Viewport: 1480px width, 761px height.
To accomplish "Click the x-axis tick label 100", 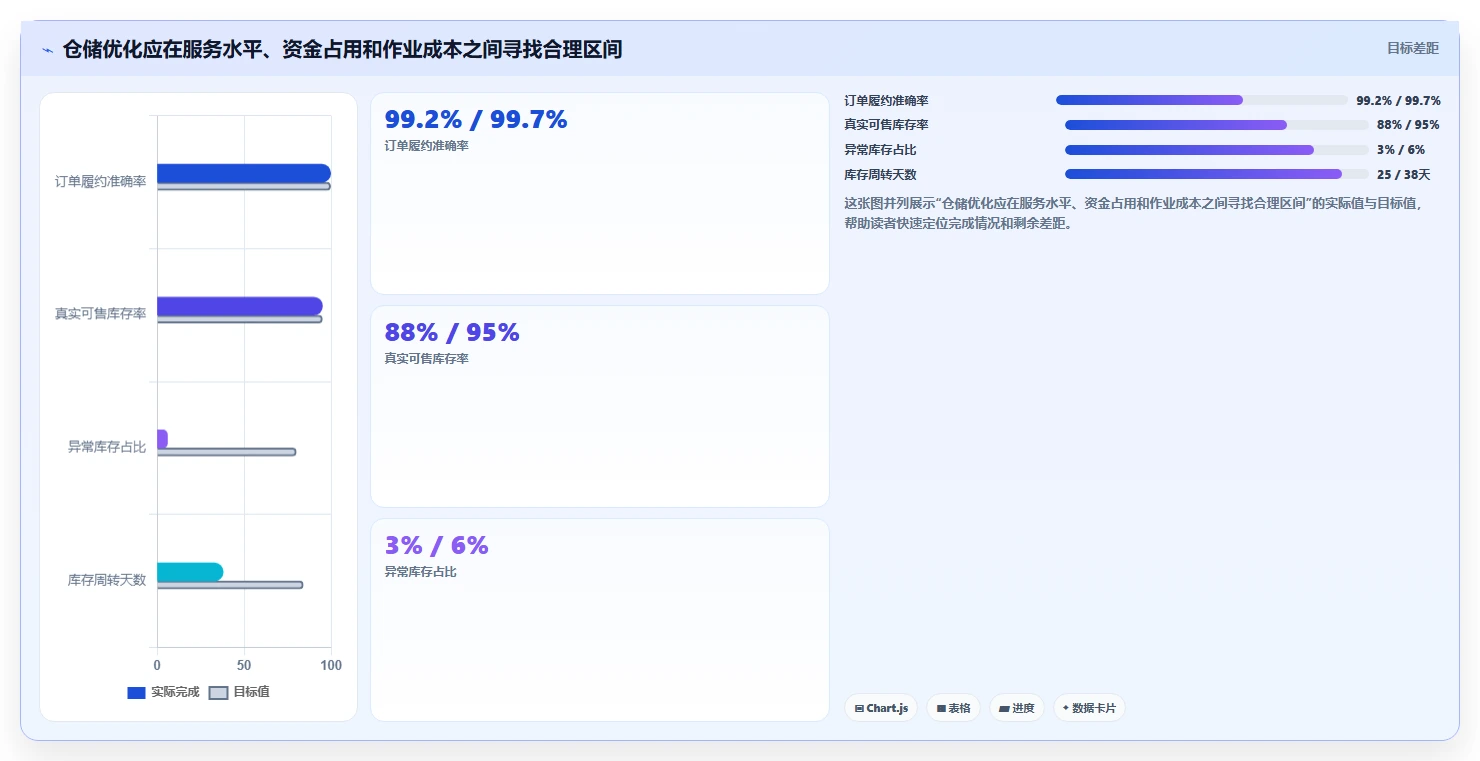I will point(331,665).
